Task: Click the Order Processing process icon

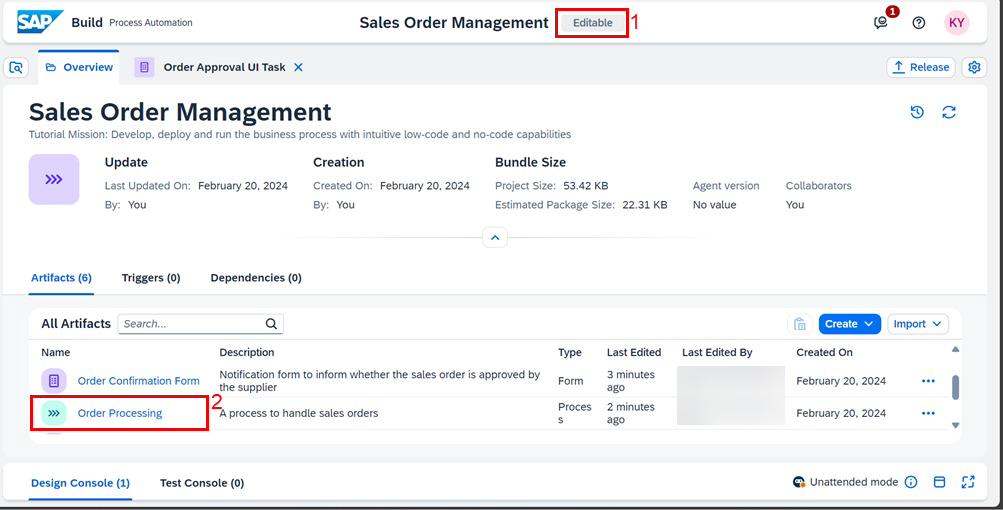Action: click(54, 413)
